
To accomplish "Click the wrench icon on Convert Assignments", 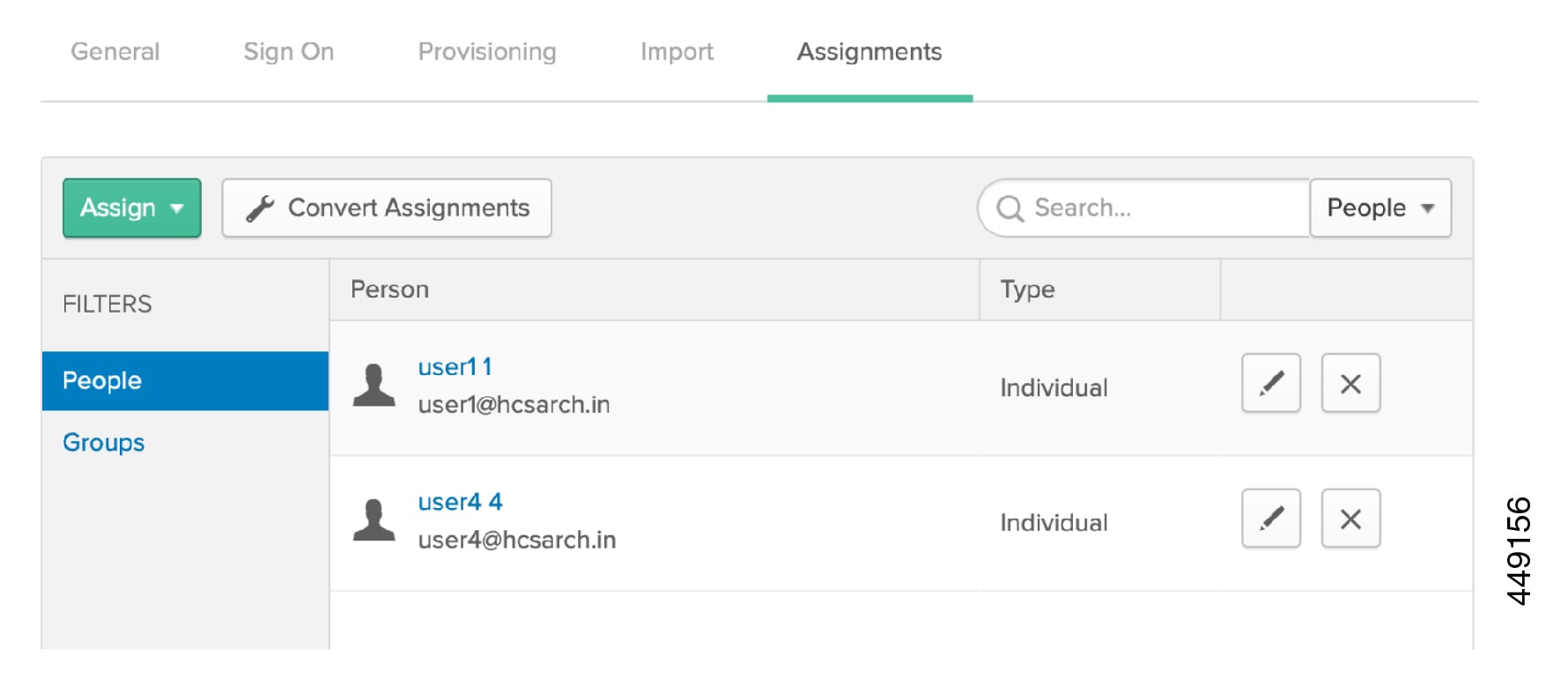I will (260, 209).
